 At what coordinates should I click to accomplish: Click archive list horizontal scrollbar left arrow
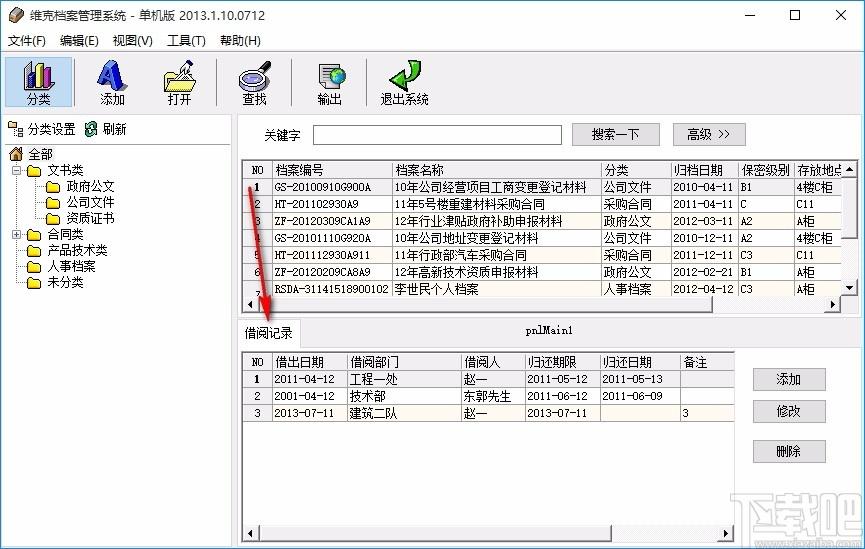[x=250, y=304]
